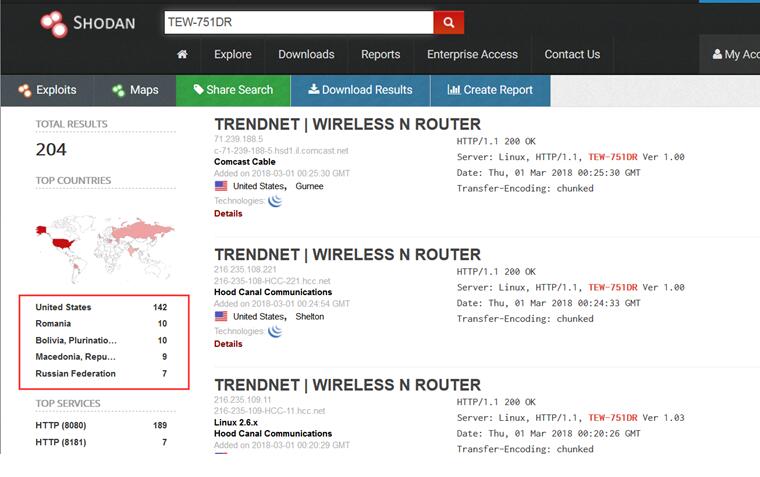760x477 pixels.
Task: Click IP address 216.235.108.221
Action: point(245,270)
